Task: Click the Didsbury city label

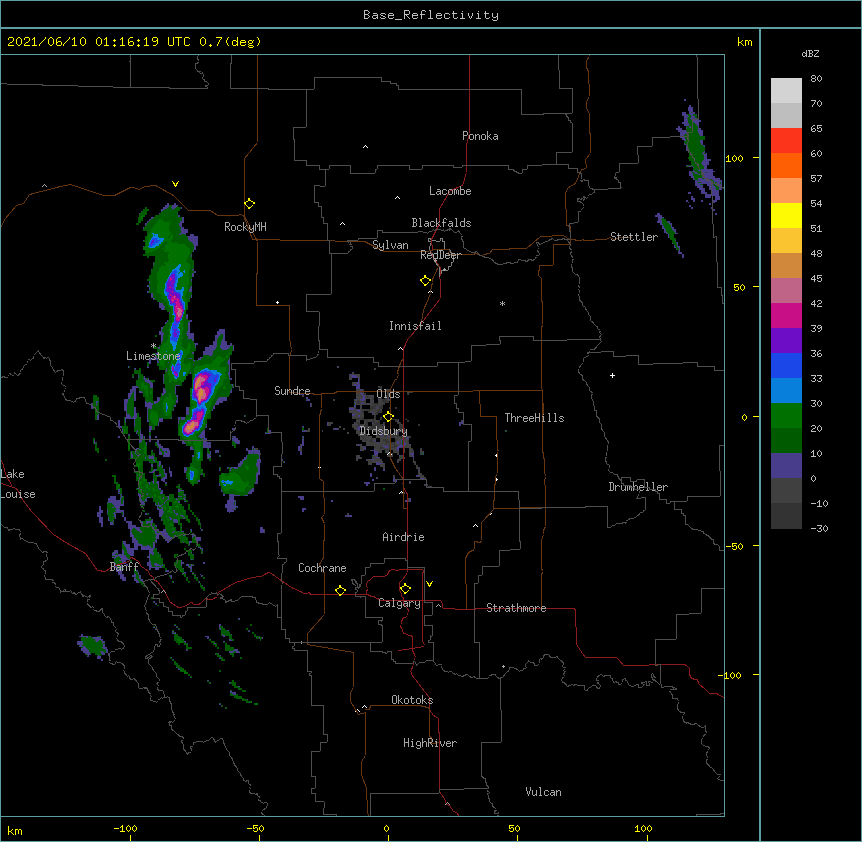Action: point(384,431)
